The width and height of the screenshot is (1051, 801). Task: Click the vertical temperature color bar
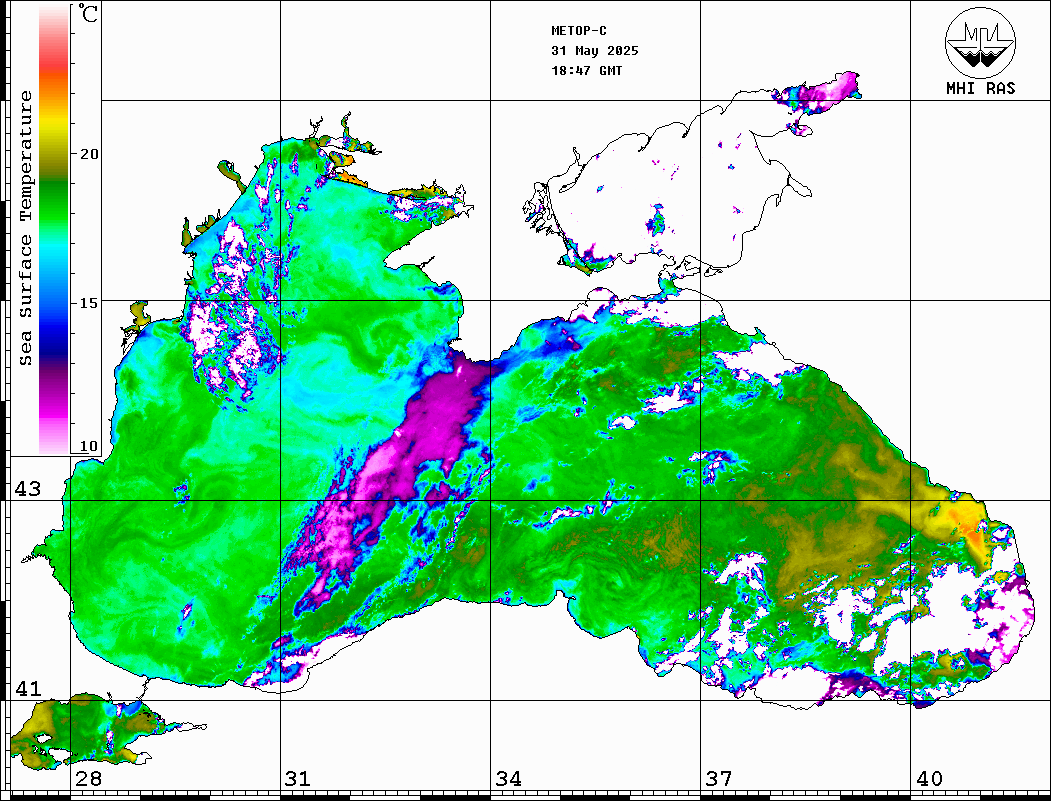click(x=54, y=230)
